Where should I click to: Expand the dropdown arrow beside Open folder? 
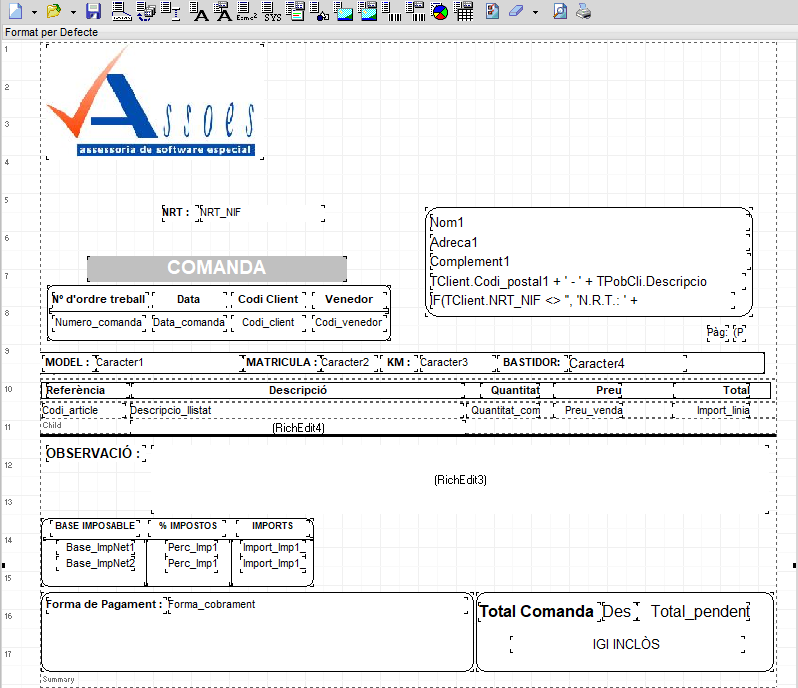(x=73, y=12)
